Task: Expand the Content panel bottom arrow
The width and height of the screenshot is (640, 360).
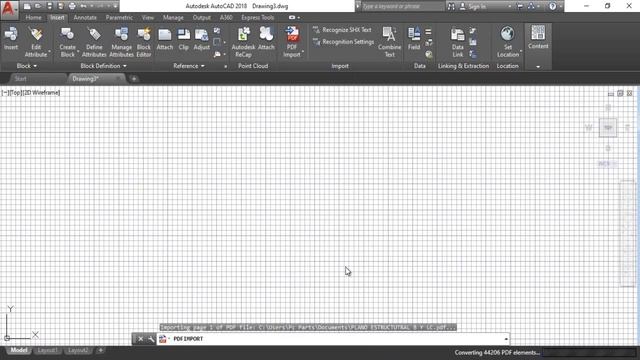Action: (x=538, y=67)
